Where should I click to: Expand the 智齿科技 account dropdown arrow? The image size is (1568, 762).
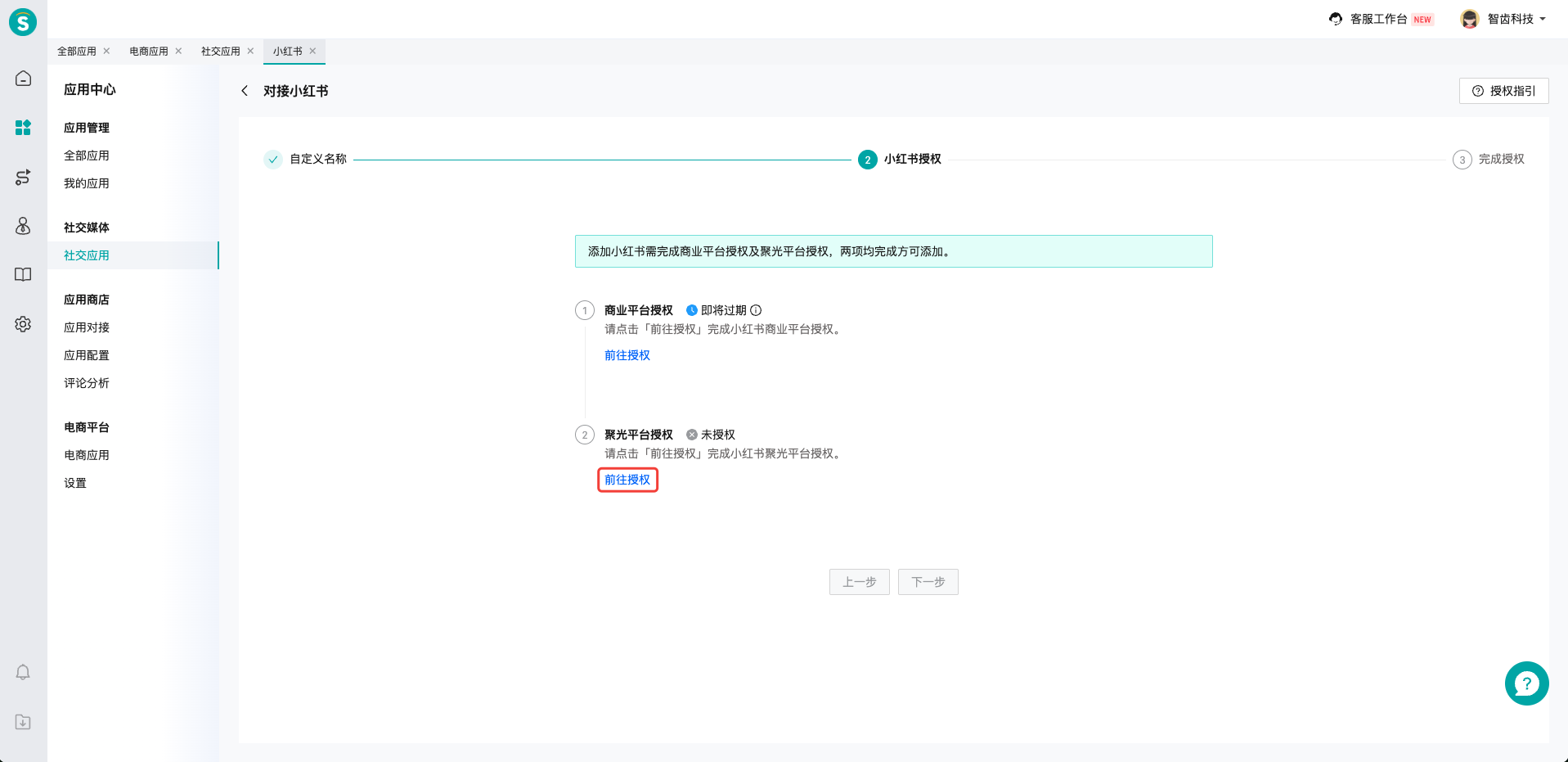[x=1543, y=19]
